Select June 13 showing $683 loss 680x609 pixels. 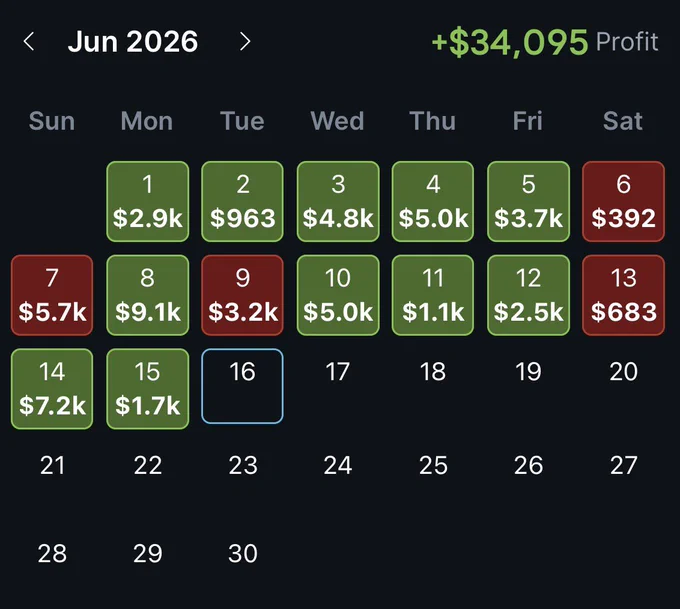tap(623, 295)
